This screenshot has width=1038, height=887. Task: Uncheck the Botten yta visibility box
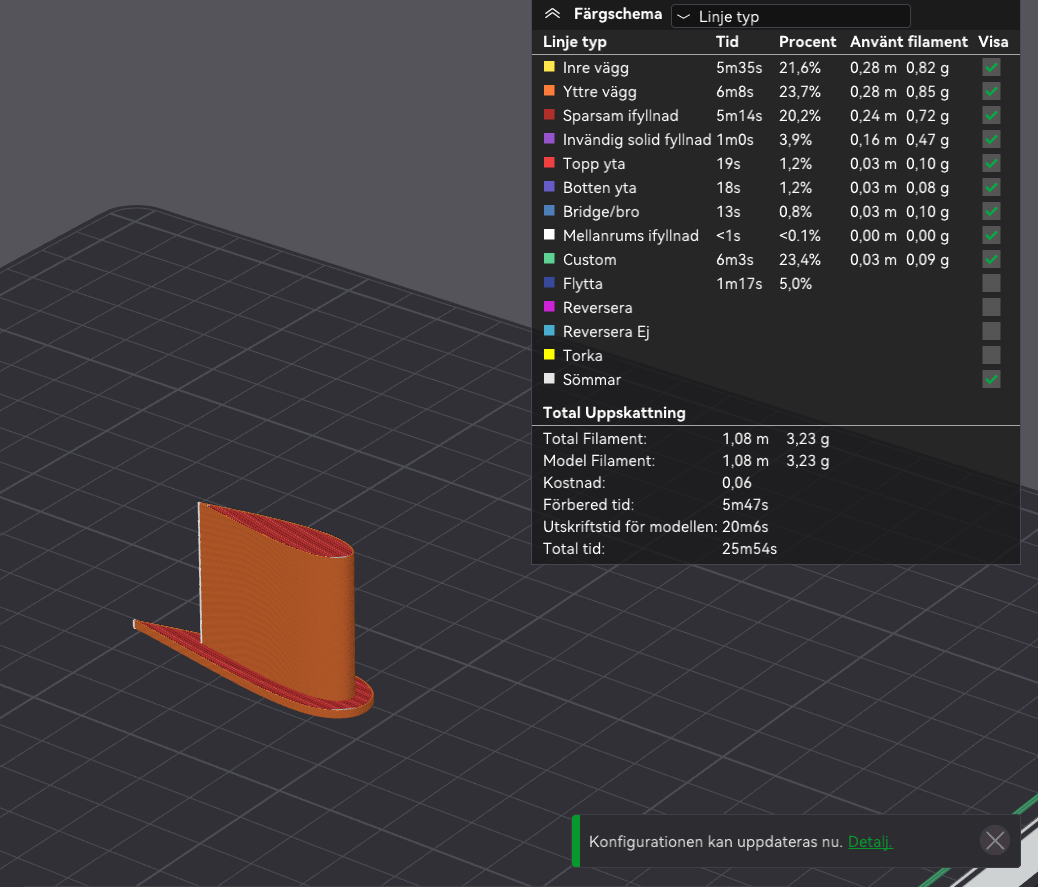991,187
